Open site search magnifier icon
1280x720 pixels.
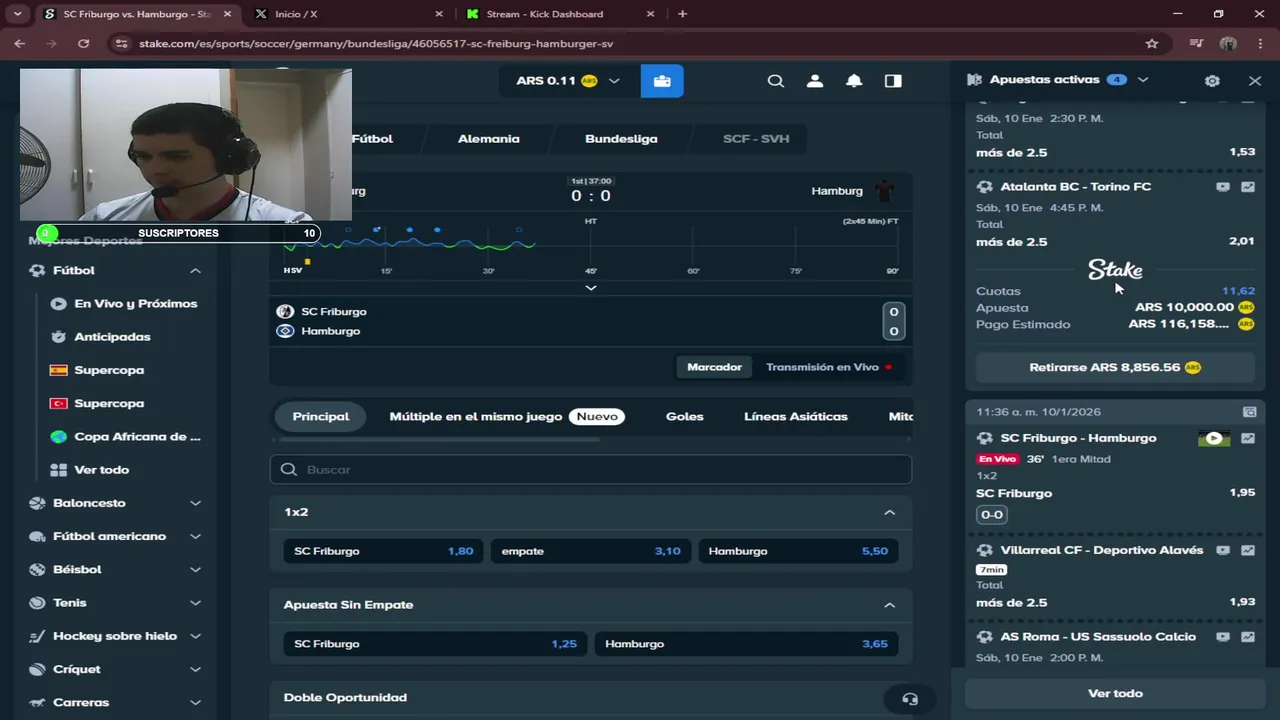click(776, 81)
